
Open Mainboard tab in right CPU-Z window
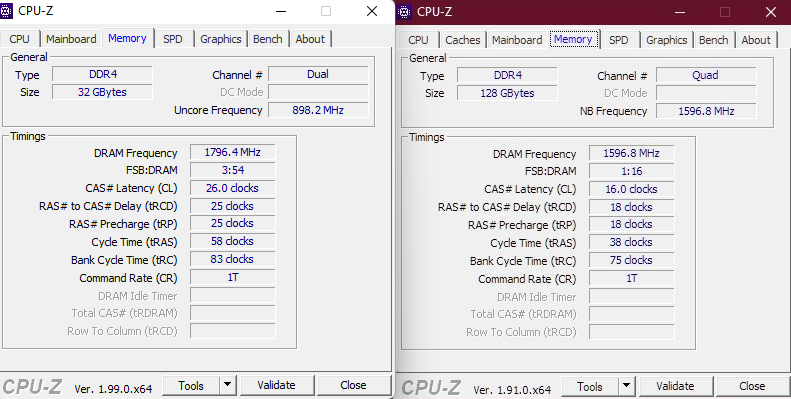517,40
